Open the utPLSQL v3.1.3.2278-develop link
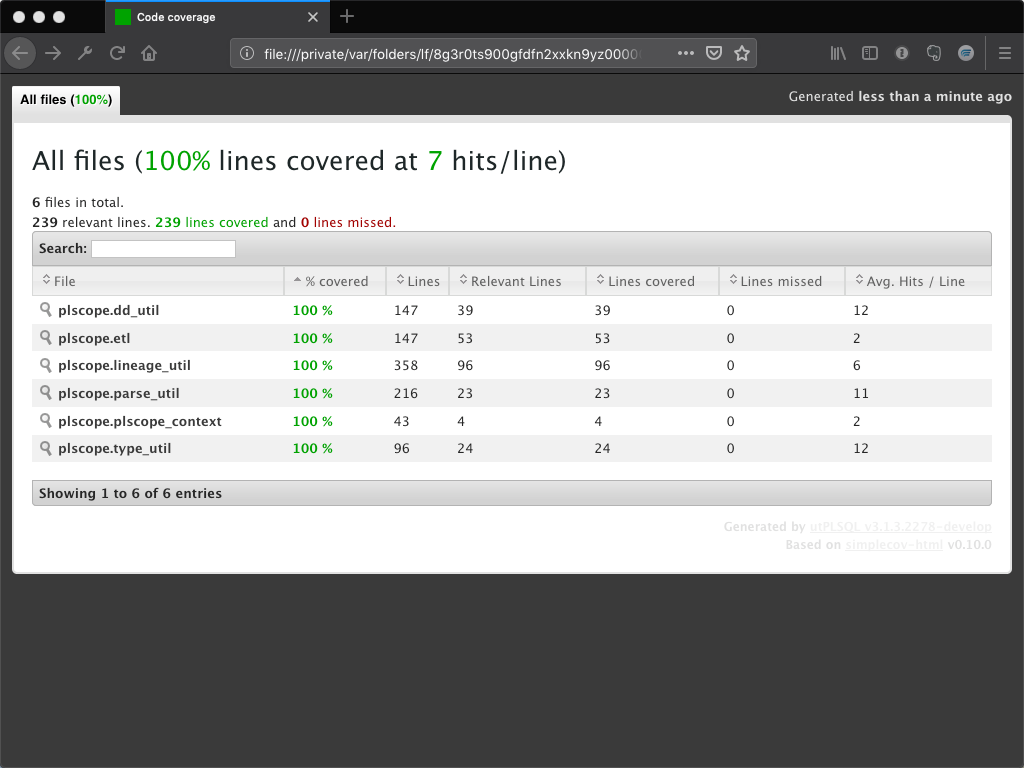The image size is (1024, 768). point(899,526)
